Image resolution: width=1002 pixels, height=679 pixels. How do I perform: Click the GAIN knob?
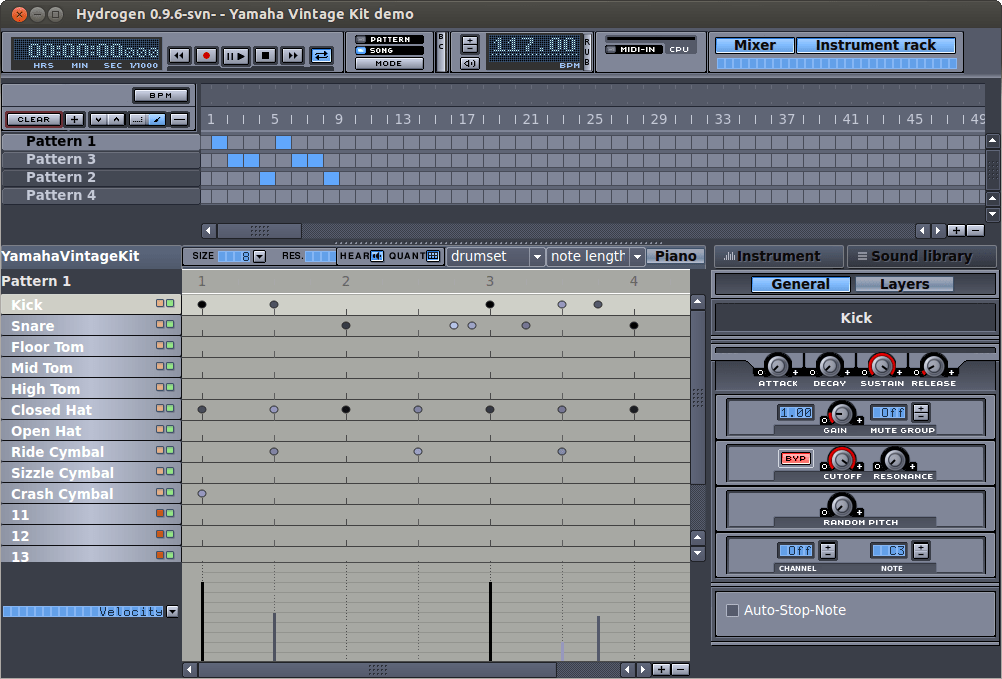coord(842,413)
